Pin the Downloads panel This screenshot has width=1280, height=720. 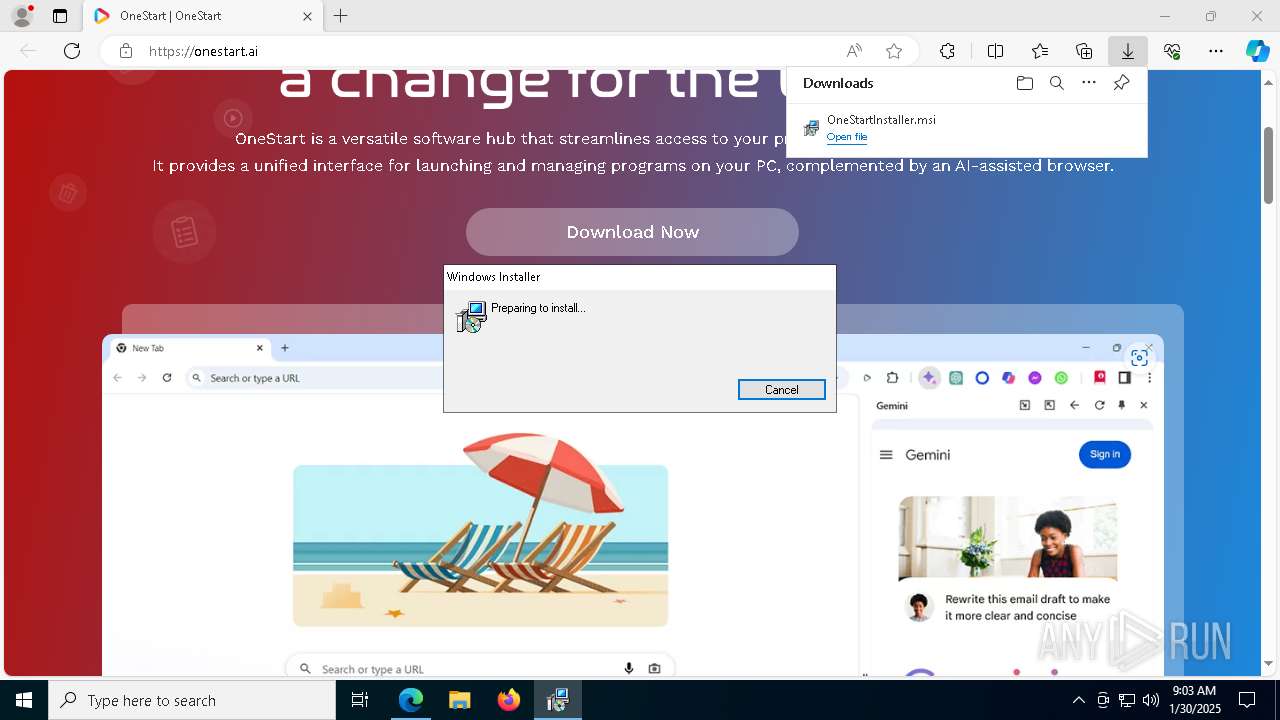pos(1121,83)
